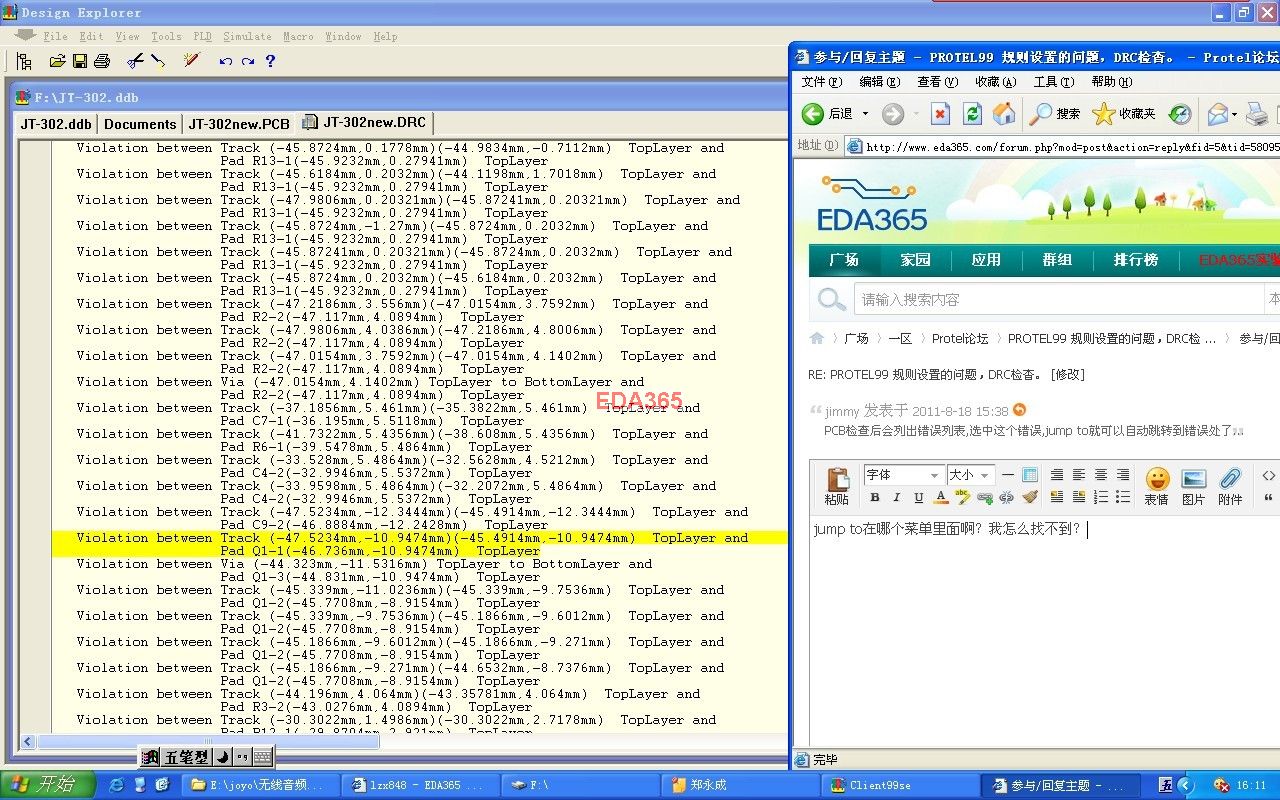The width and height of the screenshot is (1280, 800).
Task: Expand the 后退 back history dropdown arrow
Action: click(x=865, y=114)
